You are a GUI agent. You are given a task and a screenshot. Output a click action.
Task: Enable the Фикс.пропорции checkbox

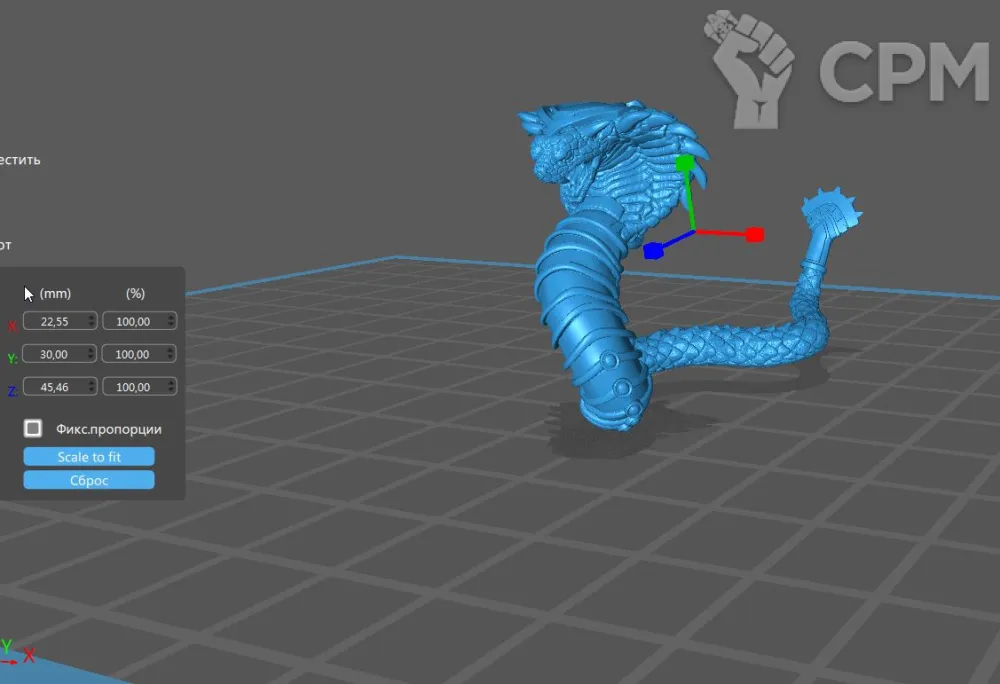coord(33,428)
